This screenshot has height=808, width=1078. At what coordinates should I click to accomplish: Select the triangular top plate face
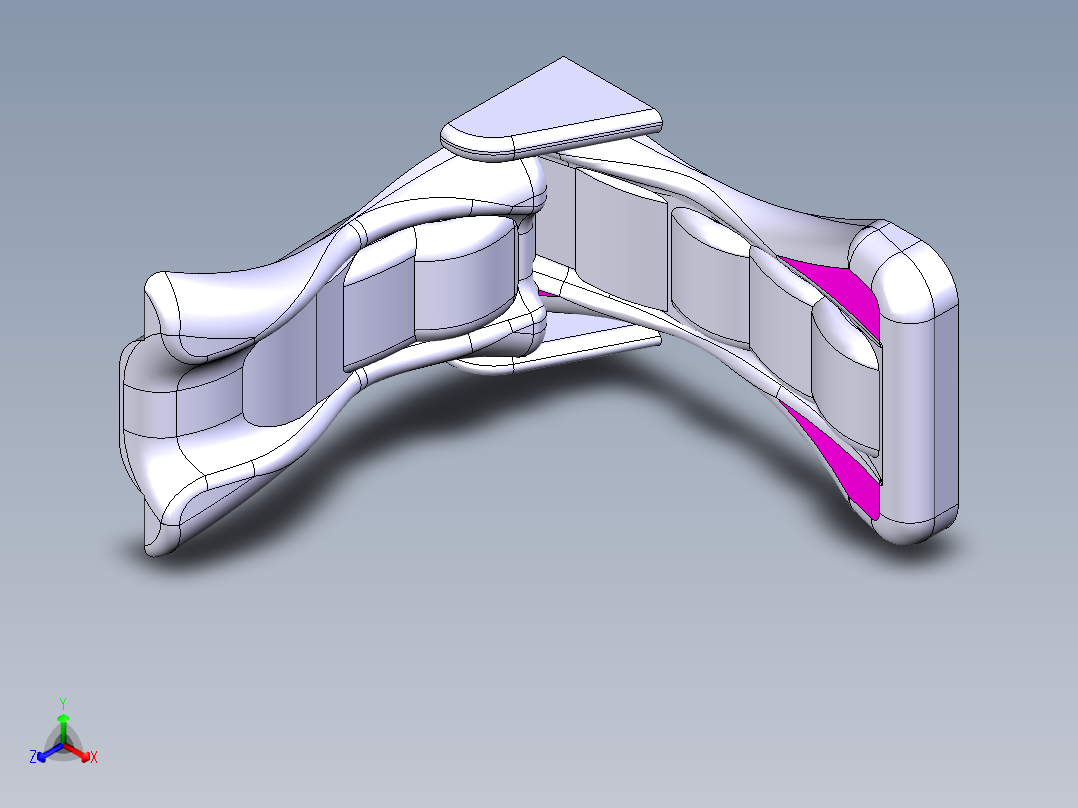[x=554, y=102]
